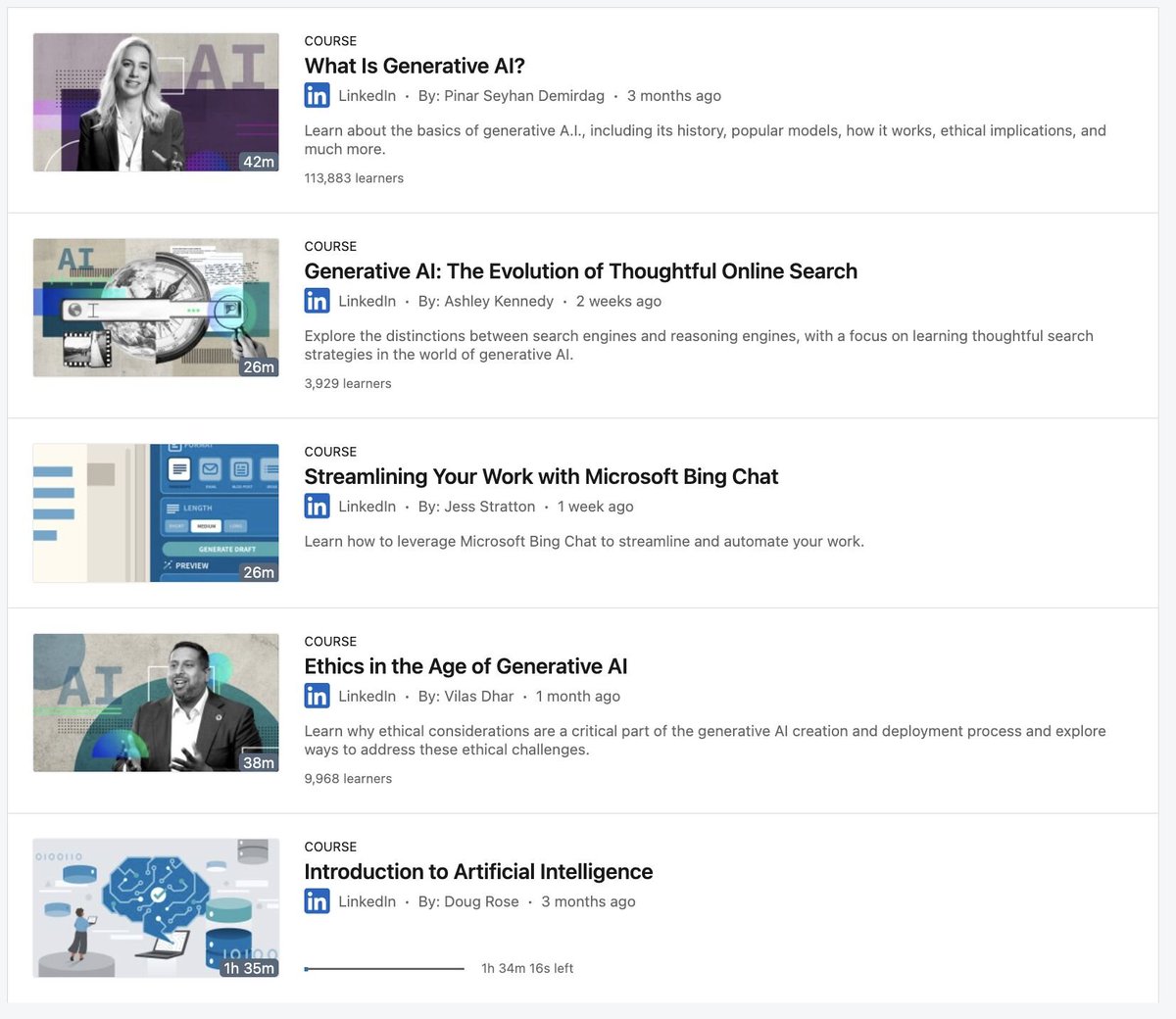Click description starting Learn about the basics
This screenshot has height=1019, width=1176.
(706, 140)
